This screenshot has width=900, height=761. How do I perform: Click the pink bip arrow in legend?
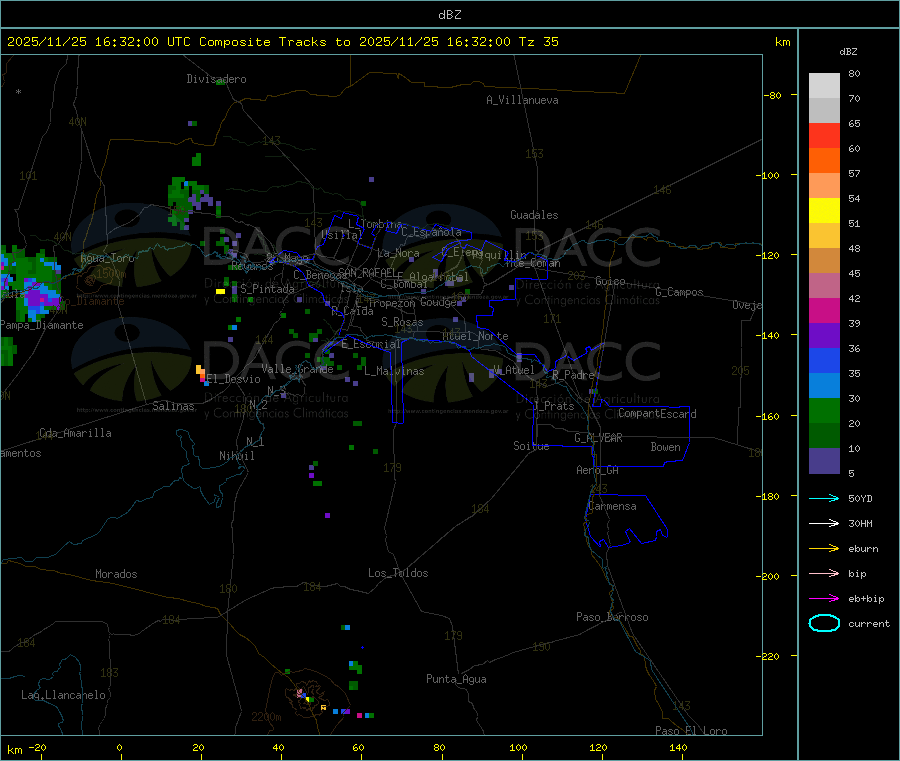(x=824, y=573)
